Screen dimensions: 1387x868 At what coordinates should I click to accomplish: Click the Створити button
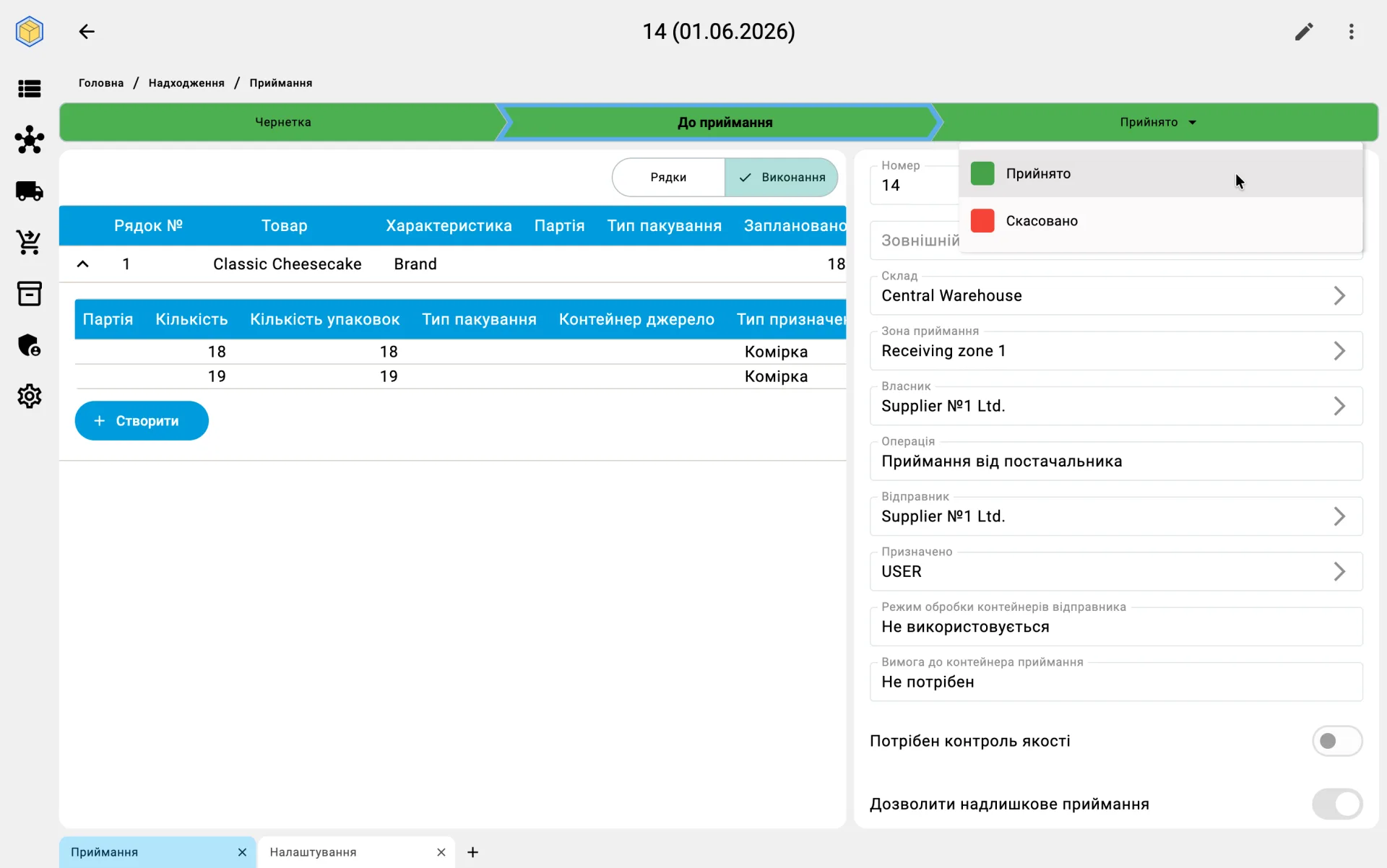142,421
